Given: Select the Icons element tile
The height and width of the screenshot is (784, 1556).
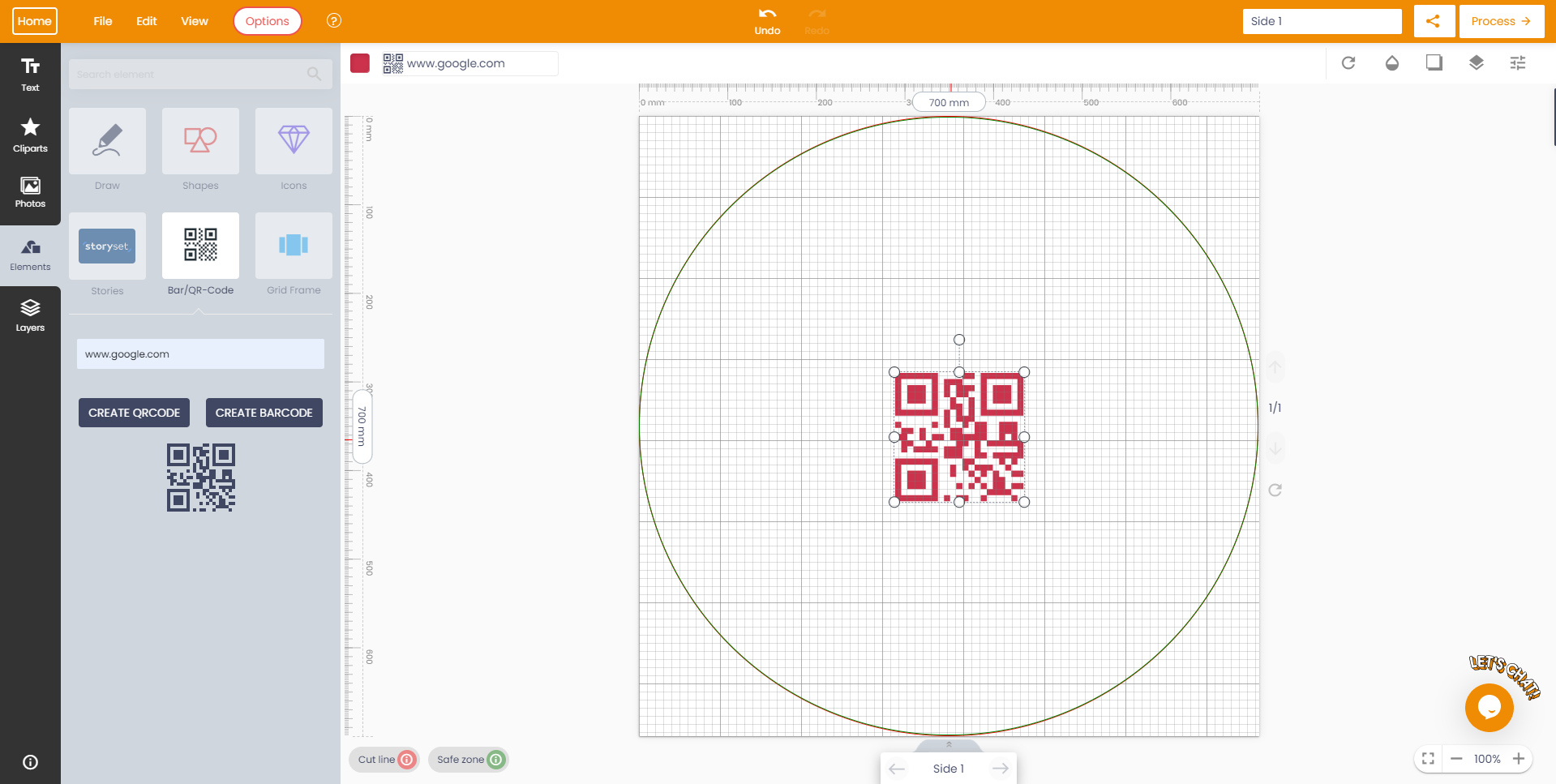Looking at the screenshot, I should (294, 141).
